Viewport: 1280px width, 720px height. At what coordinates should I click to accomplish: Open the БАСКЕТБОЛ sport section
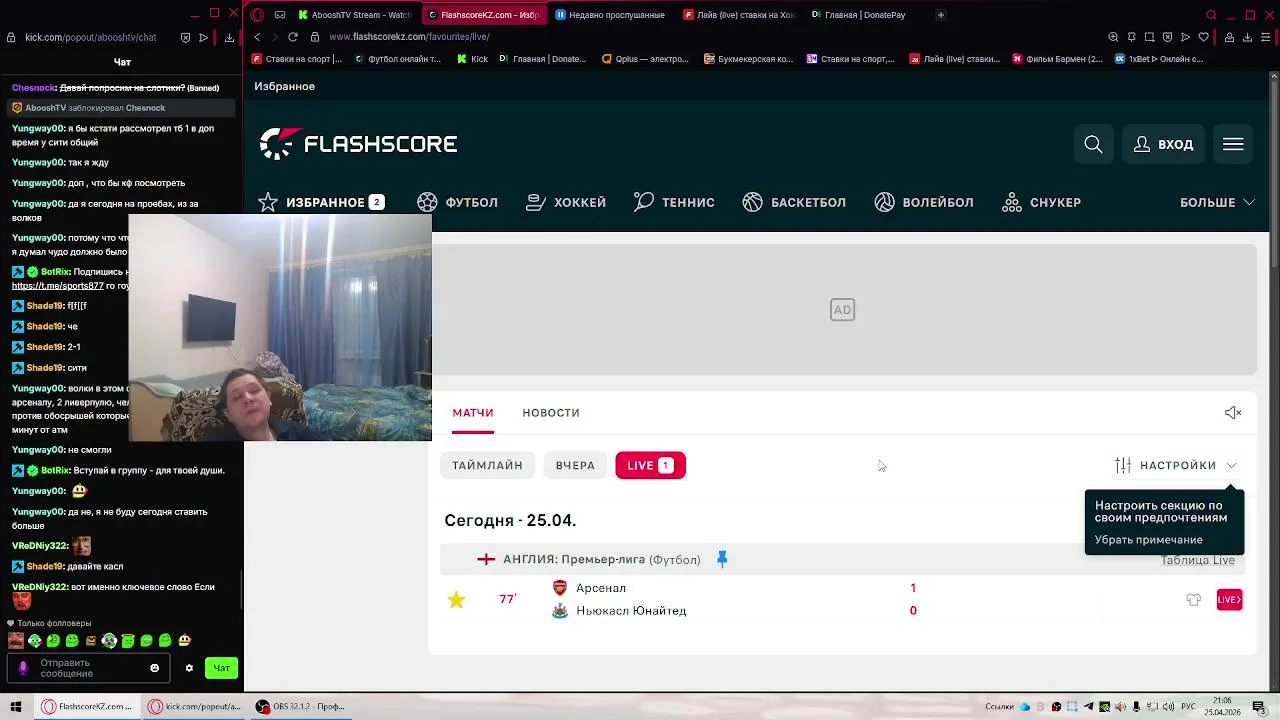coord(794,202)
